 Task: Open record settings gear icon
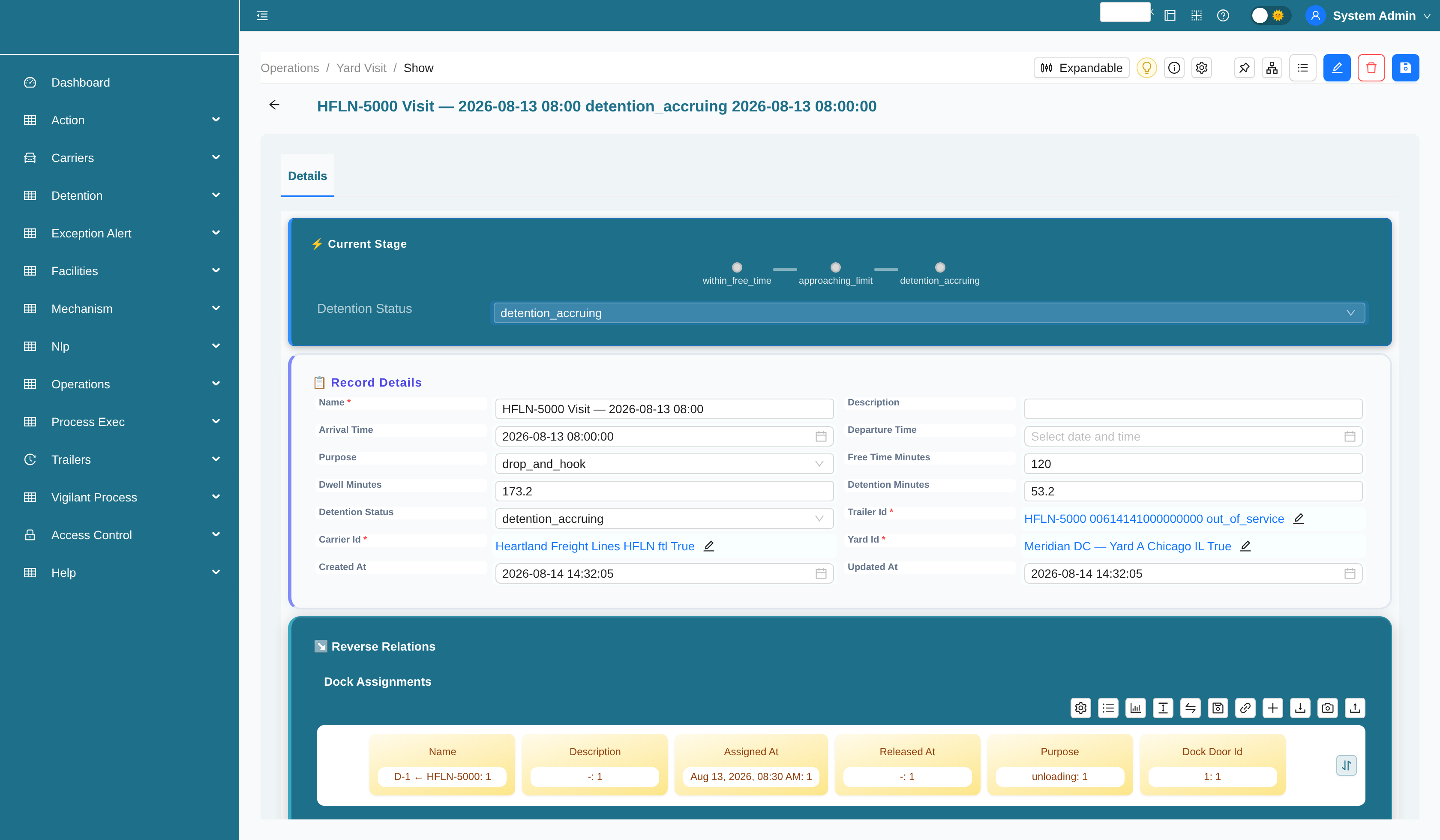pos(1202,68)
